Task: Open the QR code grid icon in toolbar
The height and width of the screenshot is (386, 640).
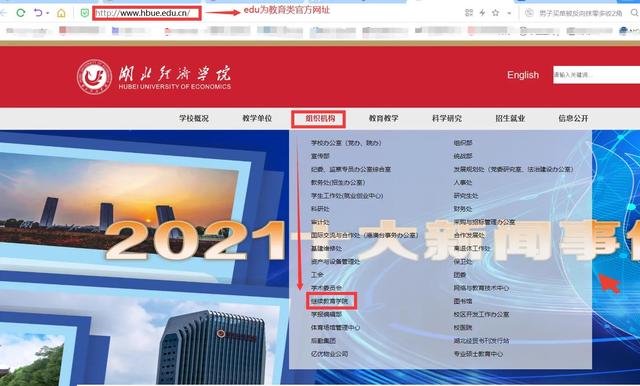Action: 469,13
